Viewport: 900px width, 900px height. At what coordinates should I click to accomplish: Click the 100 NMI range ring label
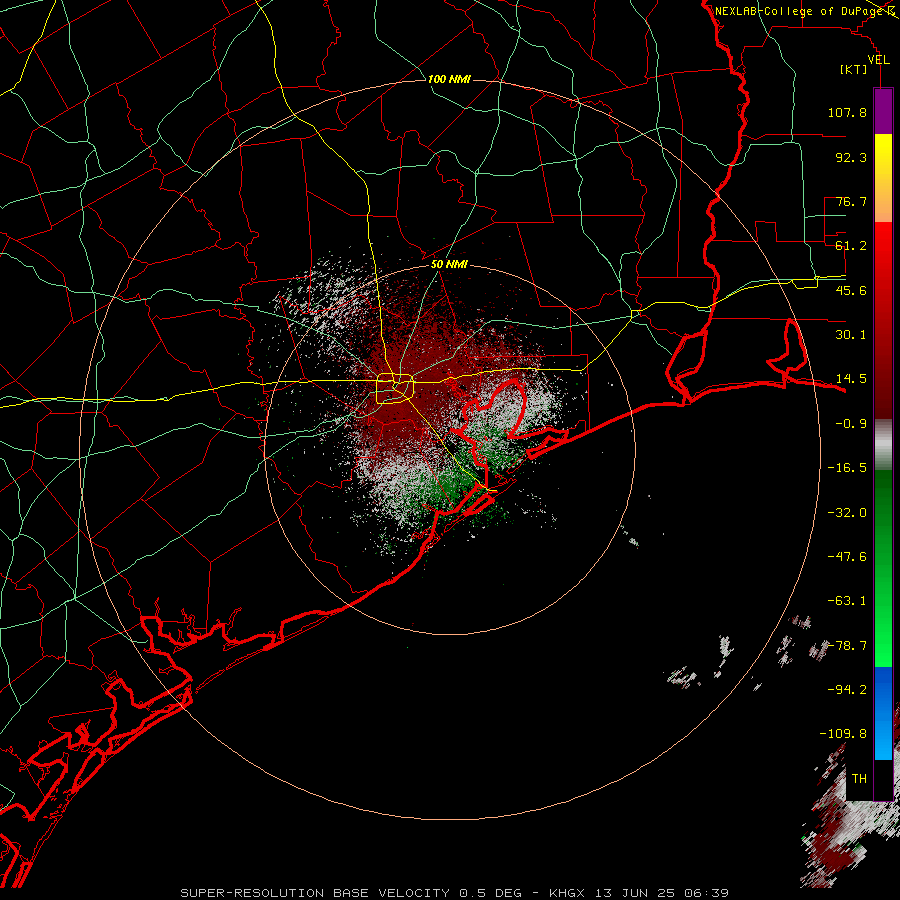[x=449, y=79]
